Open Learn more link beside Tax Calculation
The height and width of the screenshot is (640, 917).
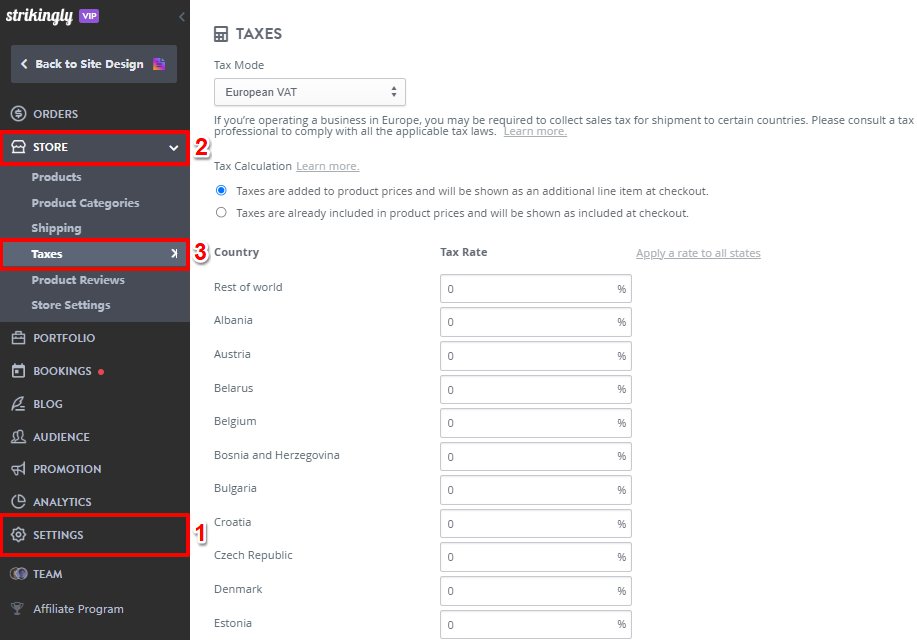(328, 166)
